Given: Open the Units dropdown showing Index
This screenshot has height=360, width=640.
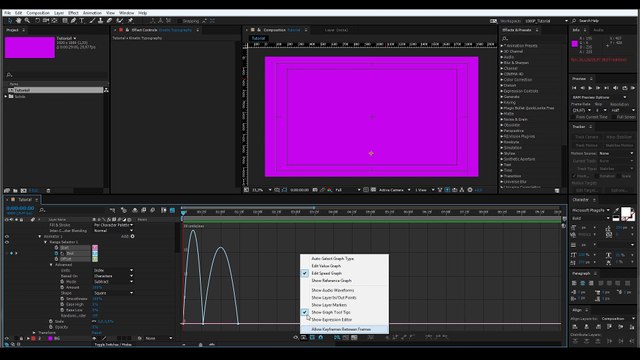Looking at the screenshot, I should (113, 270).
